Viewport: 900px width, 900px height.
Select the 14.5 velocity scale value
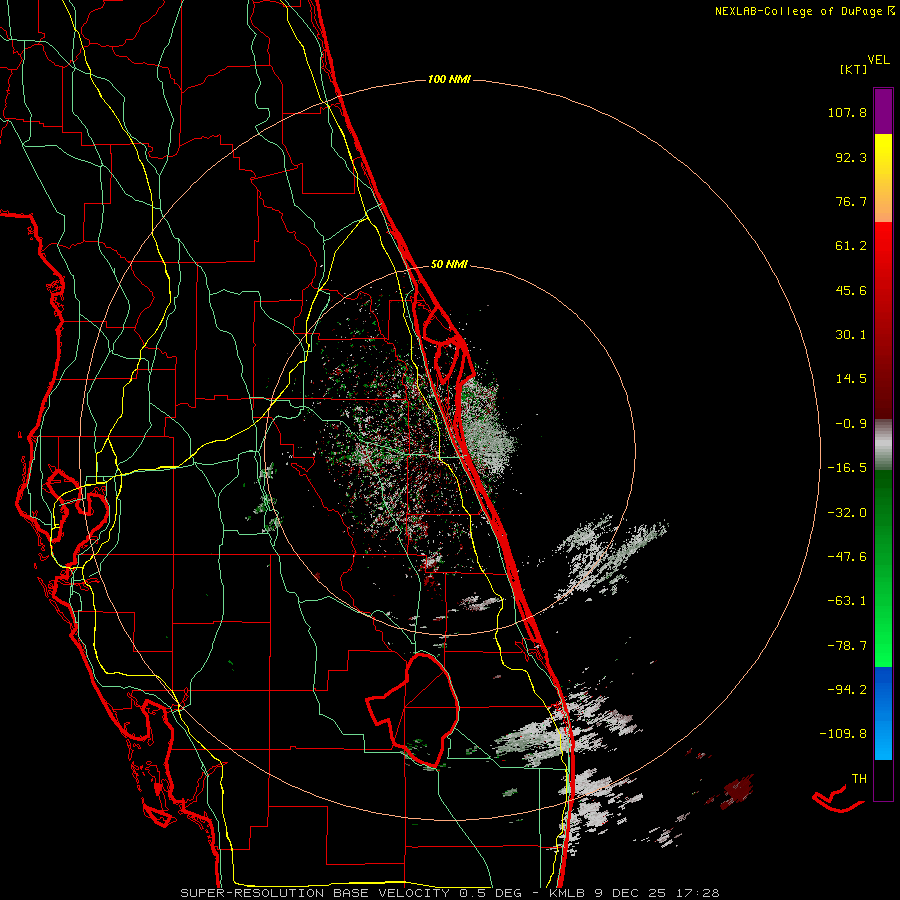pyautogui.click(x=851, y=379)
